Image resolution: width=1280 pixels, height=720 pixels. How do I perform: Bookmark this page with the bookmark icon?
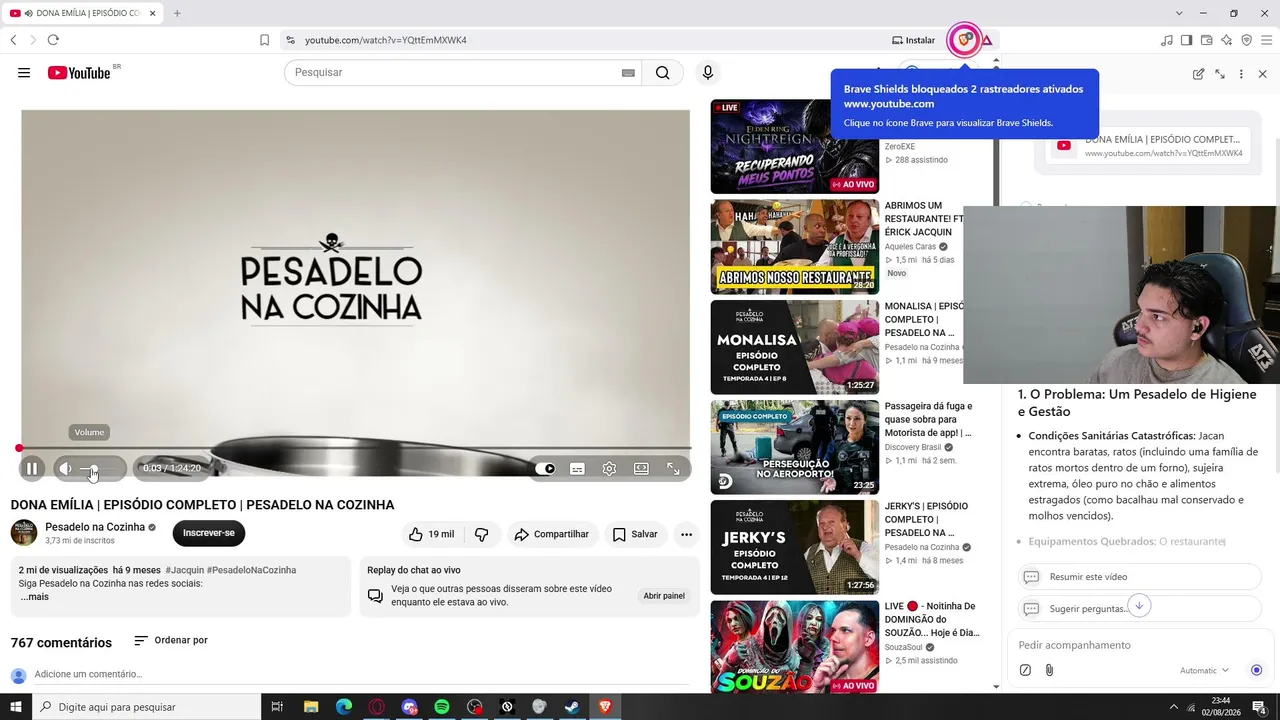point(264,40)
